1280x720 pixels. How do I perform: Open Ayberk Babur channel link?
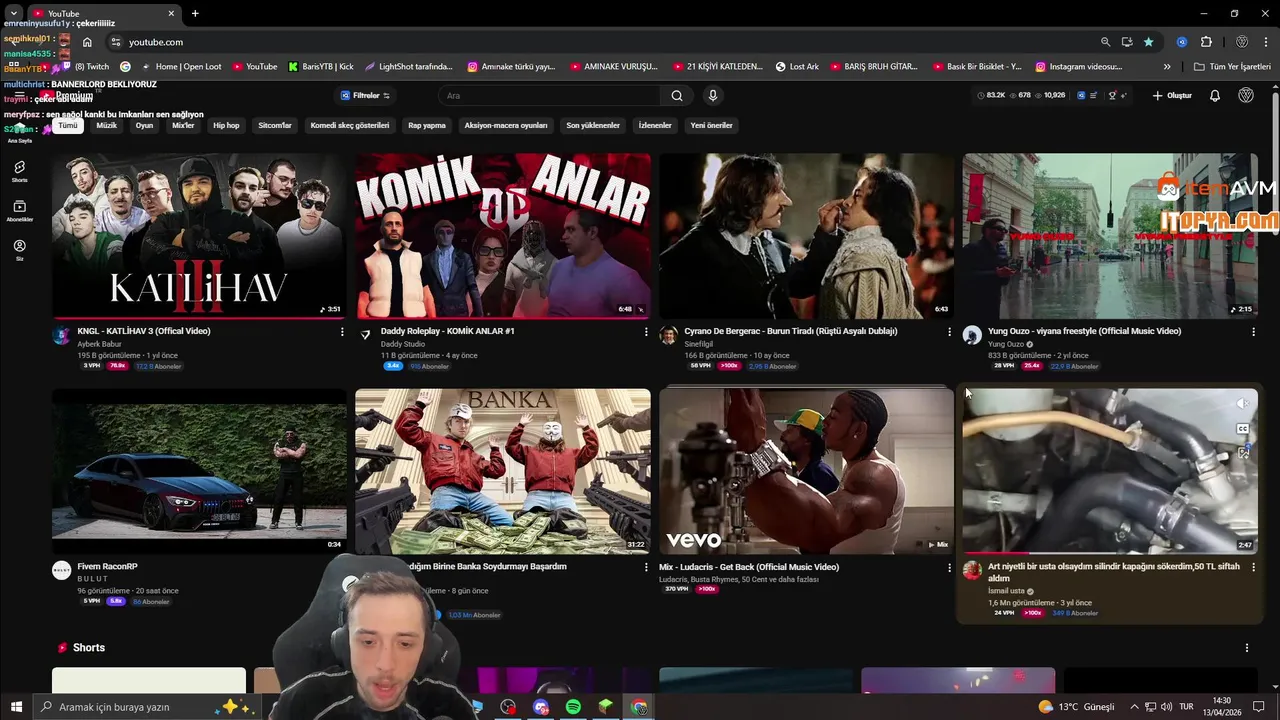pyautogui.click(x=99, y=344)
